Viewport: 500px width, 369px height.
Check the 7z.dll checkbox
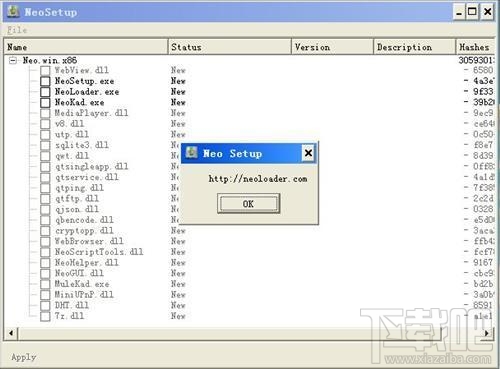coord(45,316)
